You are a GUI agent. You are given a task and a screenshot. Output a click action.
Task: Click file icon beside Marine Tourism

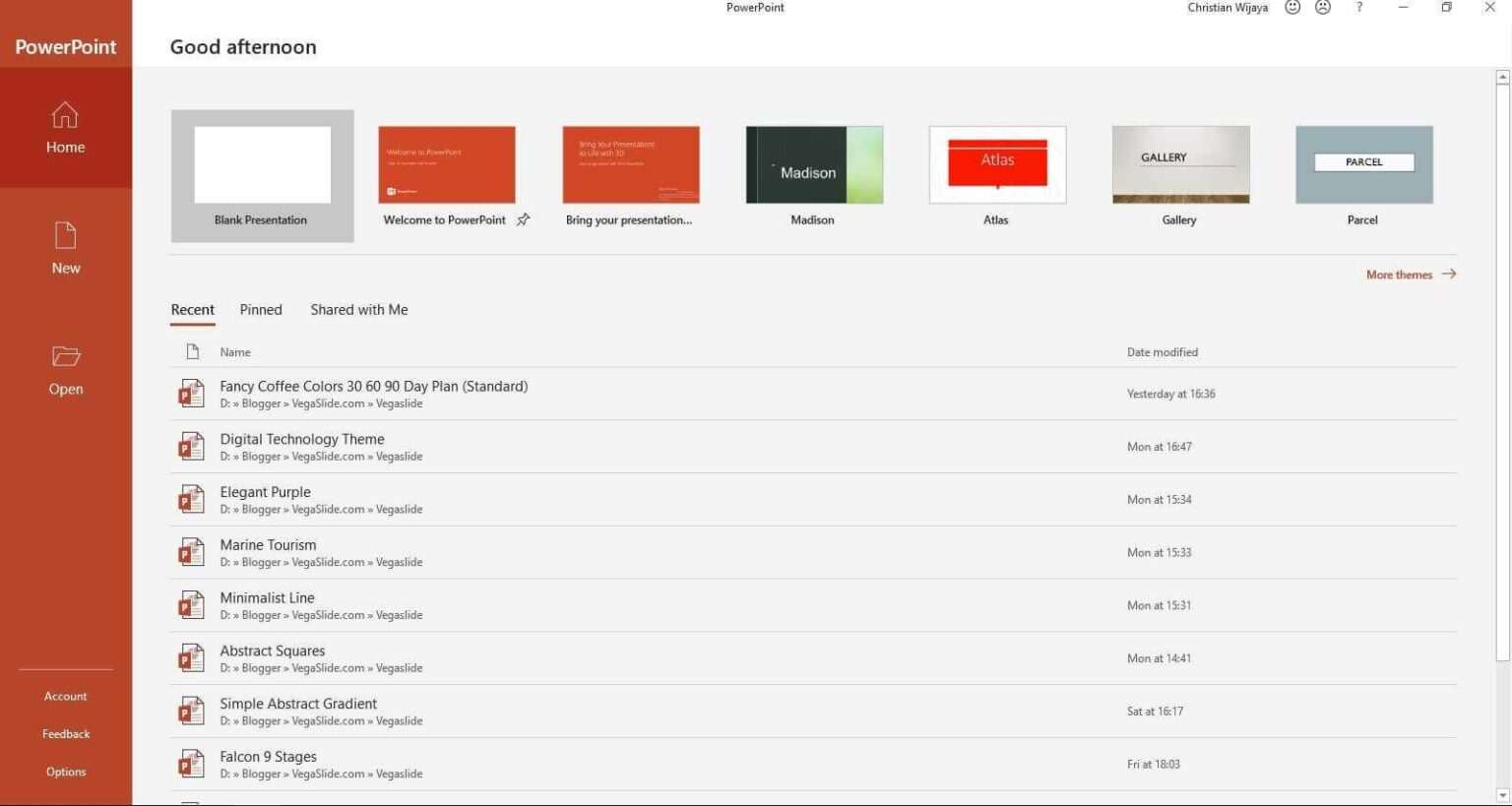[x=191, y=553]
